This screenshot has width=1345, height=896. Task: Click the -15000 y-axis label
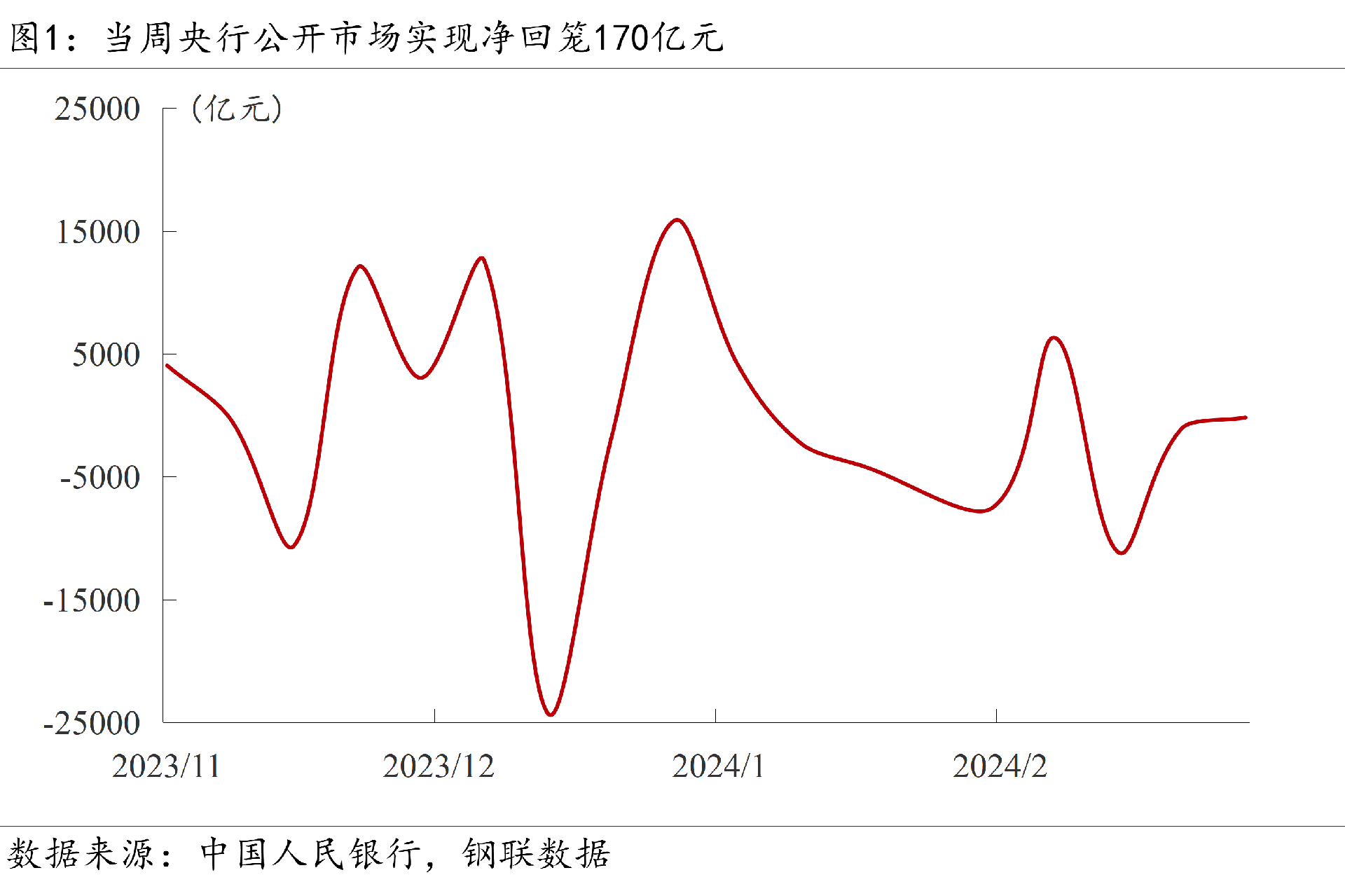tap(92, 600)
